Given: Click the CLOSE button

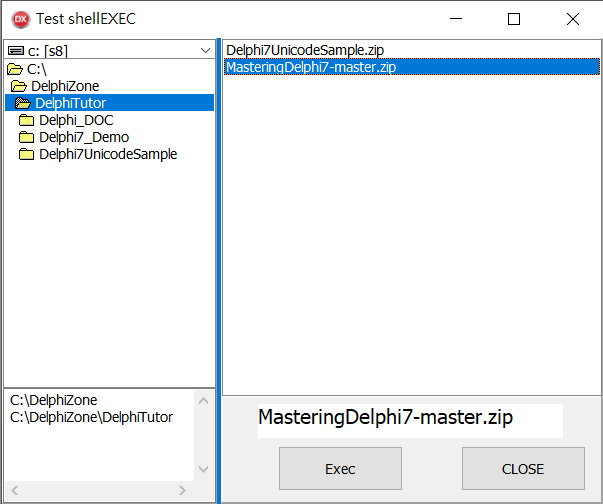Looking at the screenshot, I should [523, 469].
